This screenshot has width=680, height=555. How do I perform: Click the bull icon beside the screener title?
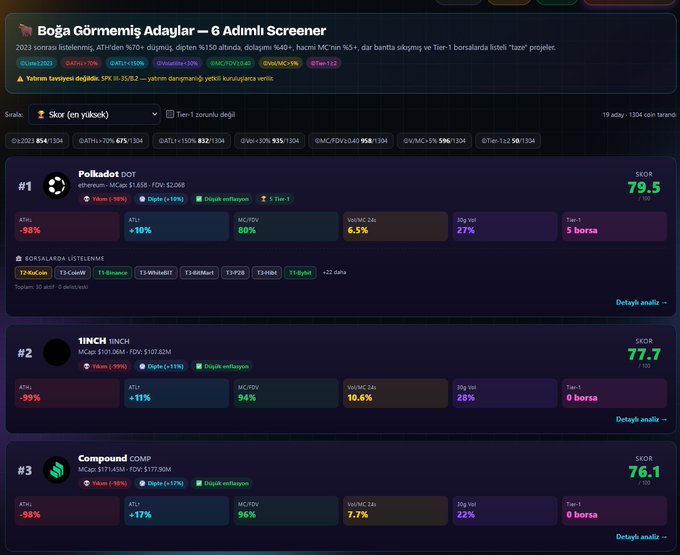pyautogui.click(x=25, y=30)
